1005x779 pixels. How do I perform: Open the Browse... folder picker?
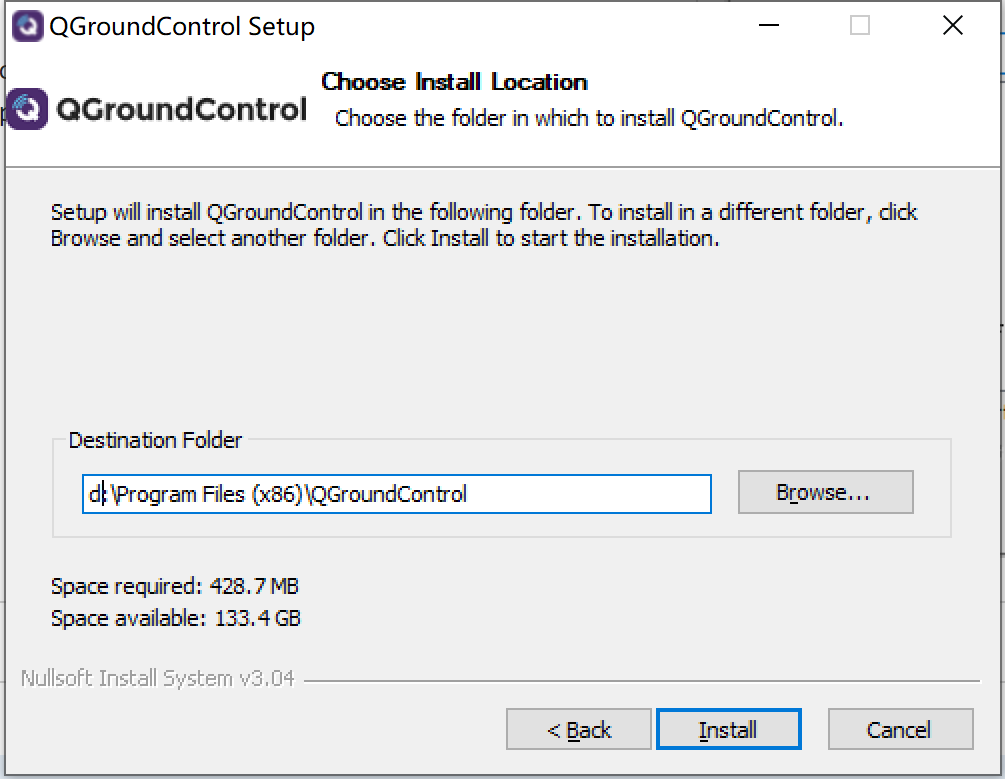[825, 493]
